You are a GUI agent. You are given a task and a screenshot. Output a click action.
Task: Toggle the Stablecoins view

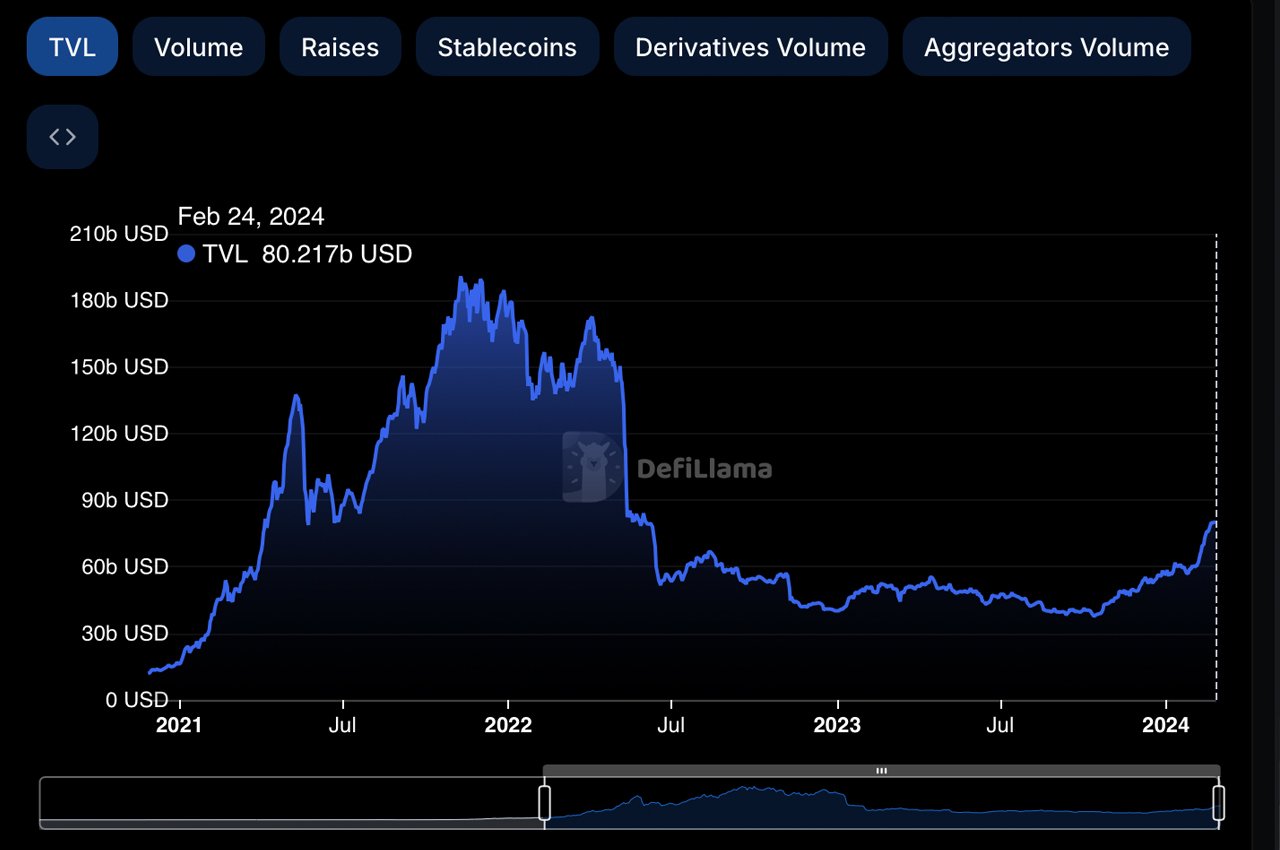(507, 46)
